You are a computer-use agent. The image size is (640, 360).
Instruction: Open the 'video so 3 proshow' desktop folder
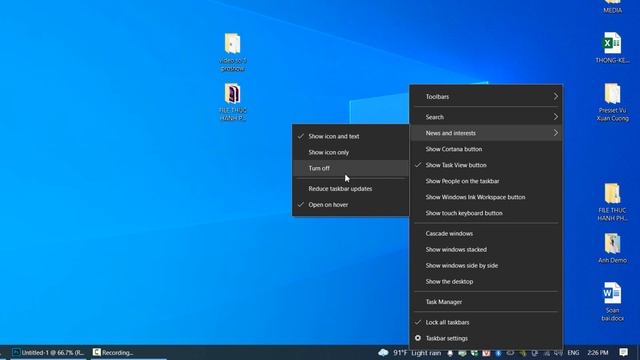click(x=232, y=52)
